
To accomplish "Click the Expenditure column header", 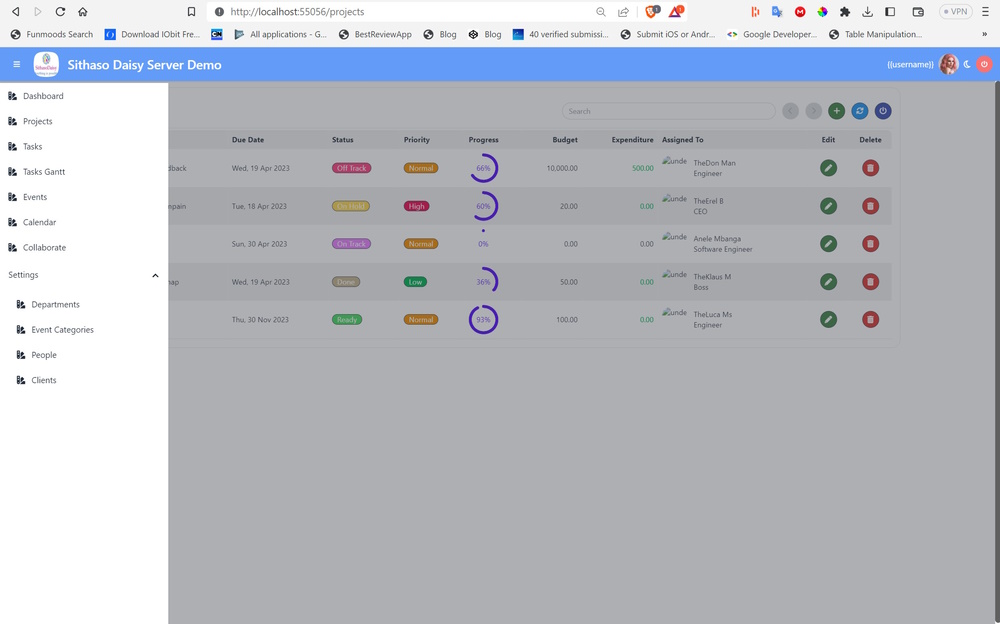I will 632,140.
